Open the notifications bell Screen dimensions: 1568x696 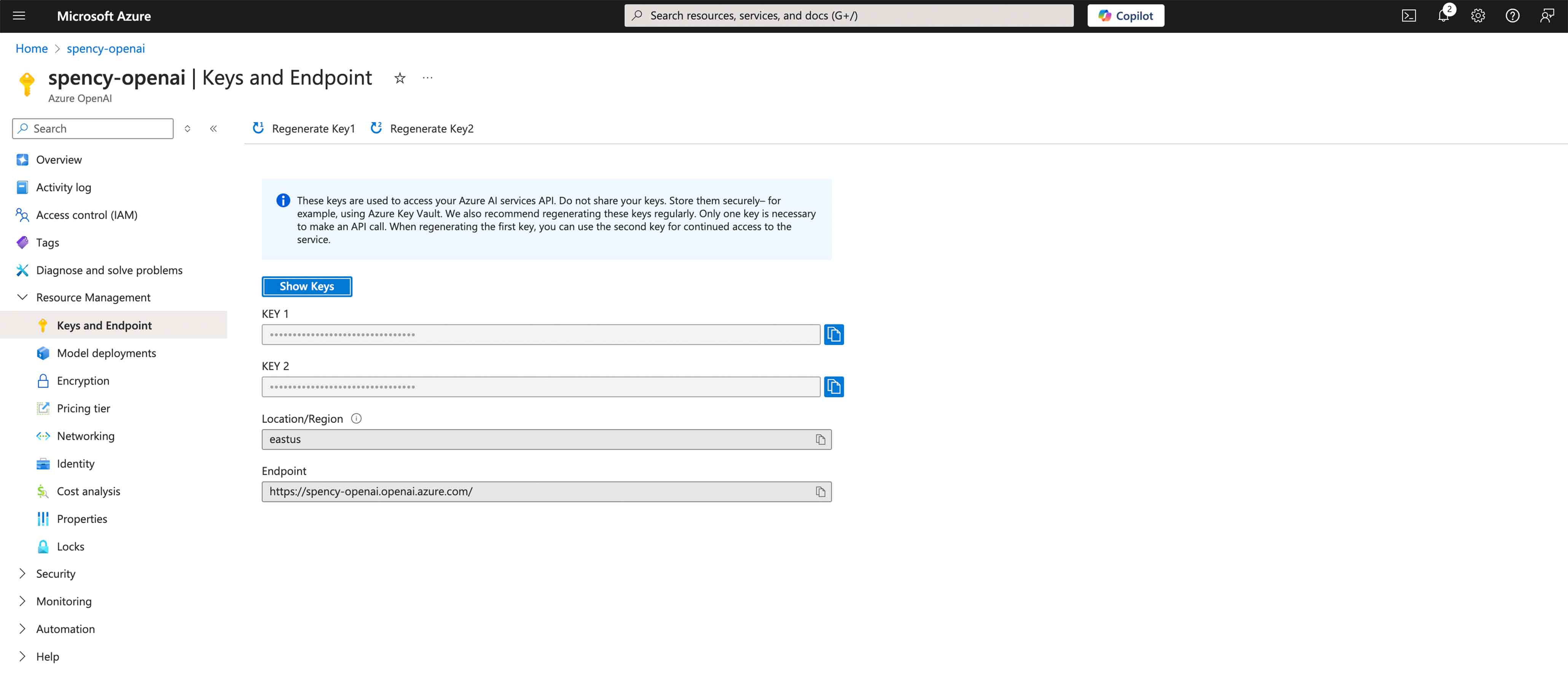pos(1444,16)
